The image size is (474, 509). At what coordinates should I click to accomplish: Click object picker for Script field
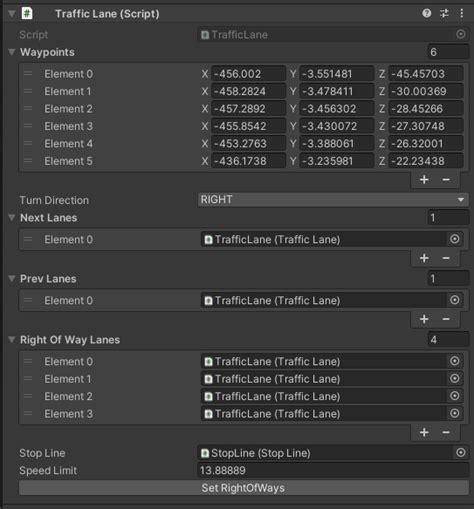tap(460, 34)
